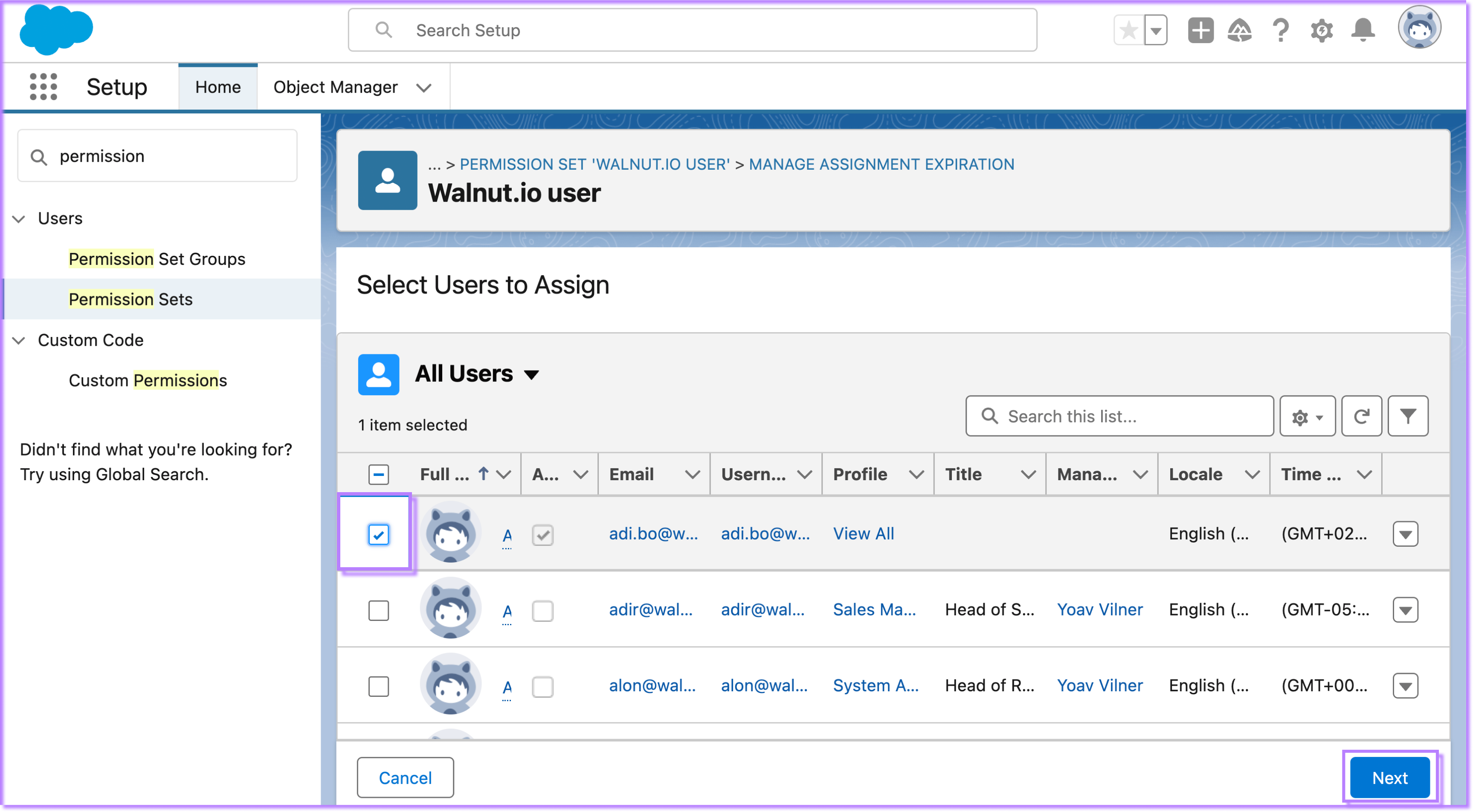This screenshot has height=812, width=1473.
Task: Click the Cancel button
Action: [406, 778]
